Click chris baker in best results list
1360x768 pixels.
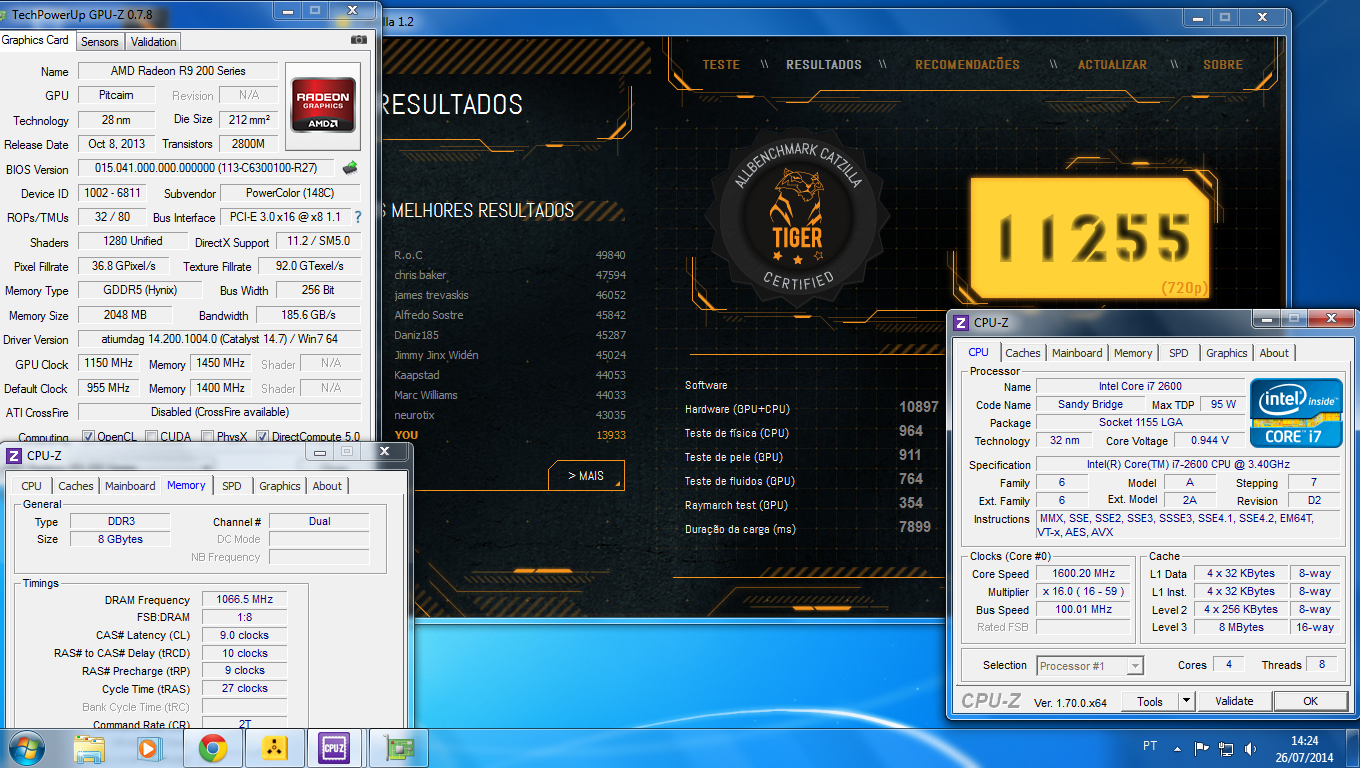pyautogui.click(x=510, y=275)
